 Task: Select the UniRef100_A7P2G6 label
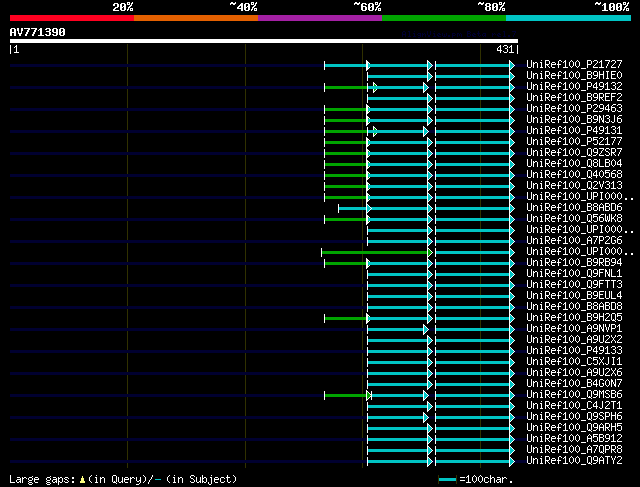click(574, 241)
